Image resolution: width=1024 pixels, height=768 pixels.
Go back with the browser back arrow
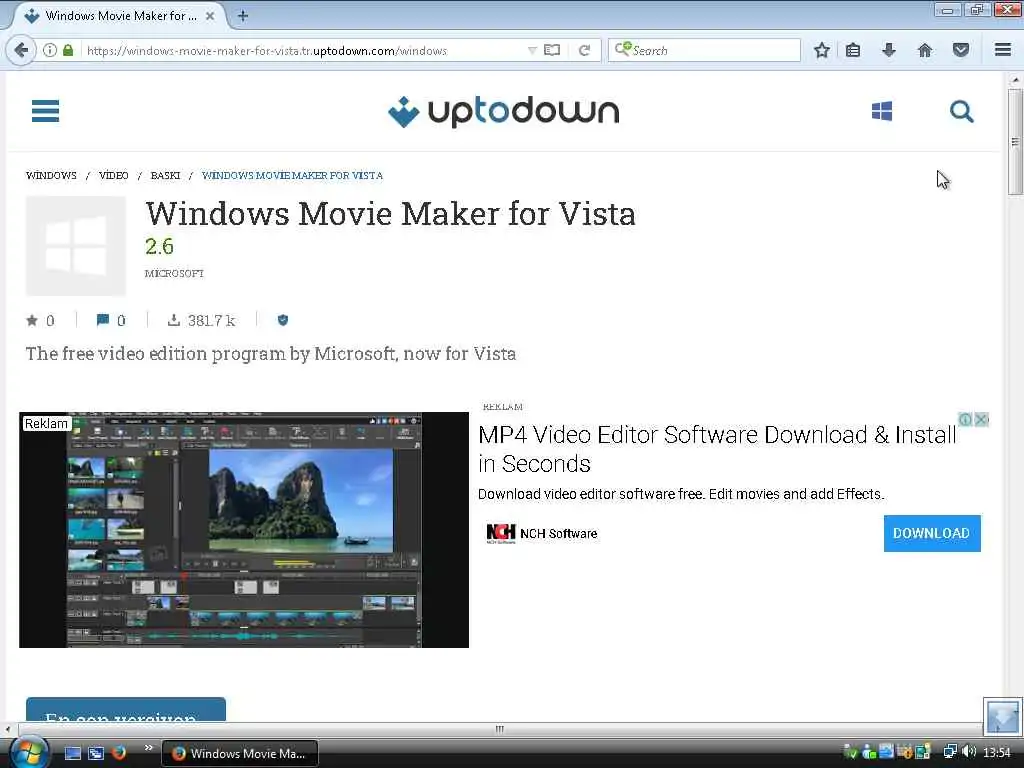click(21, 50)
